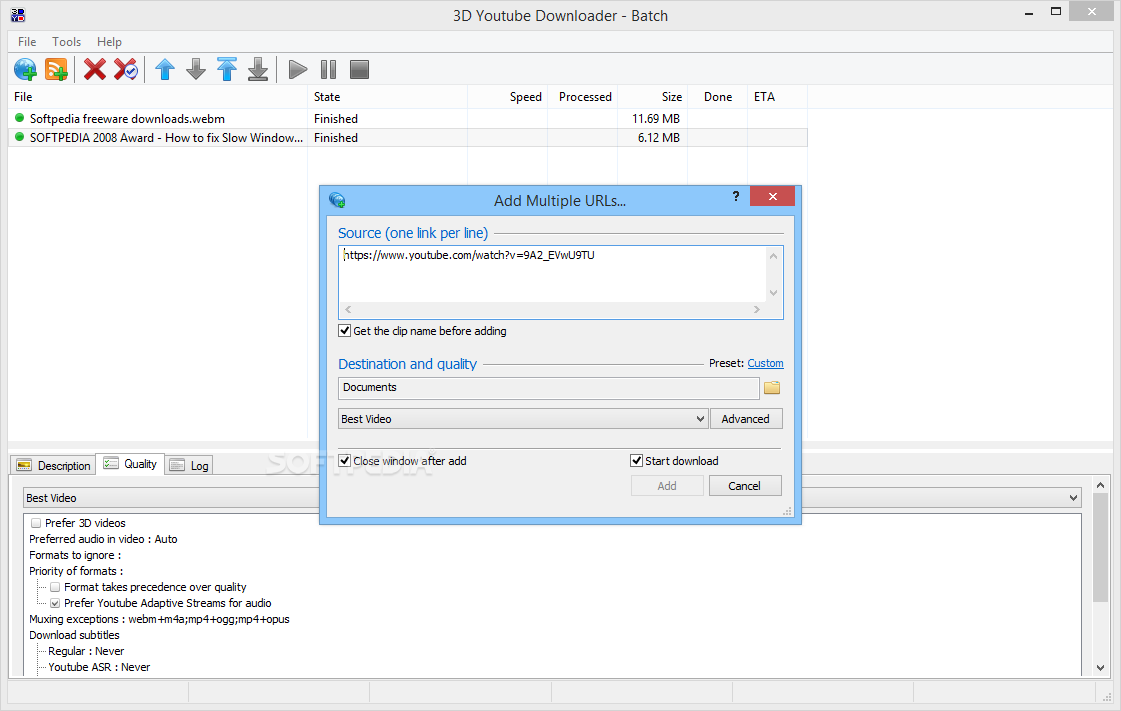Click the Custom preset link
The image size is (1121, 711).
coord(765,363)
